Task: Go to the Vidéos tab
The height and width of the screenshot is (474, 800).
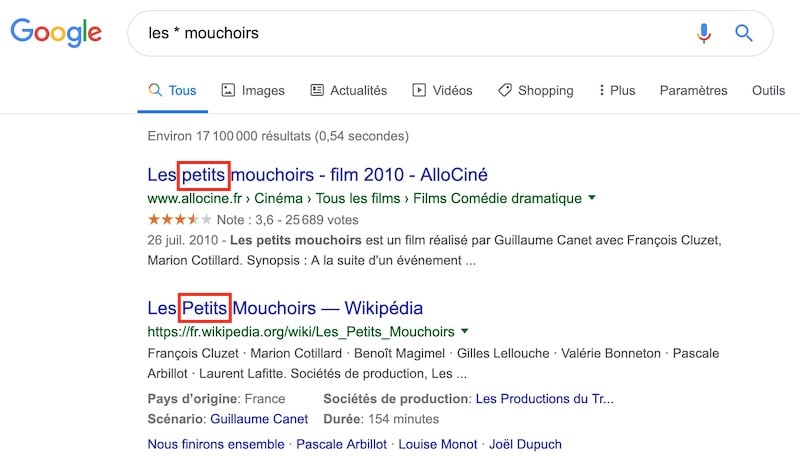Action: pos(442,90)
